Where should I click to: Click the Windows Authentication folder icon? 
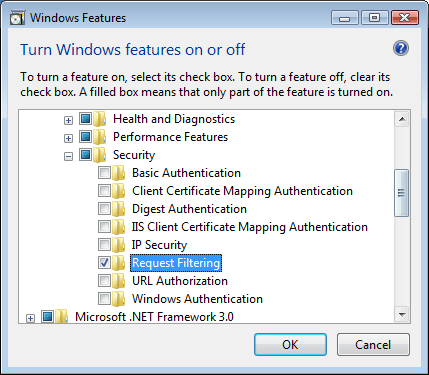118,299
